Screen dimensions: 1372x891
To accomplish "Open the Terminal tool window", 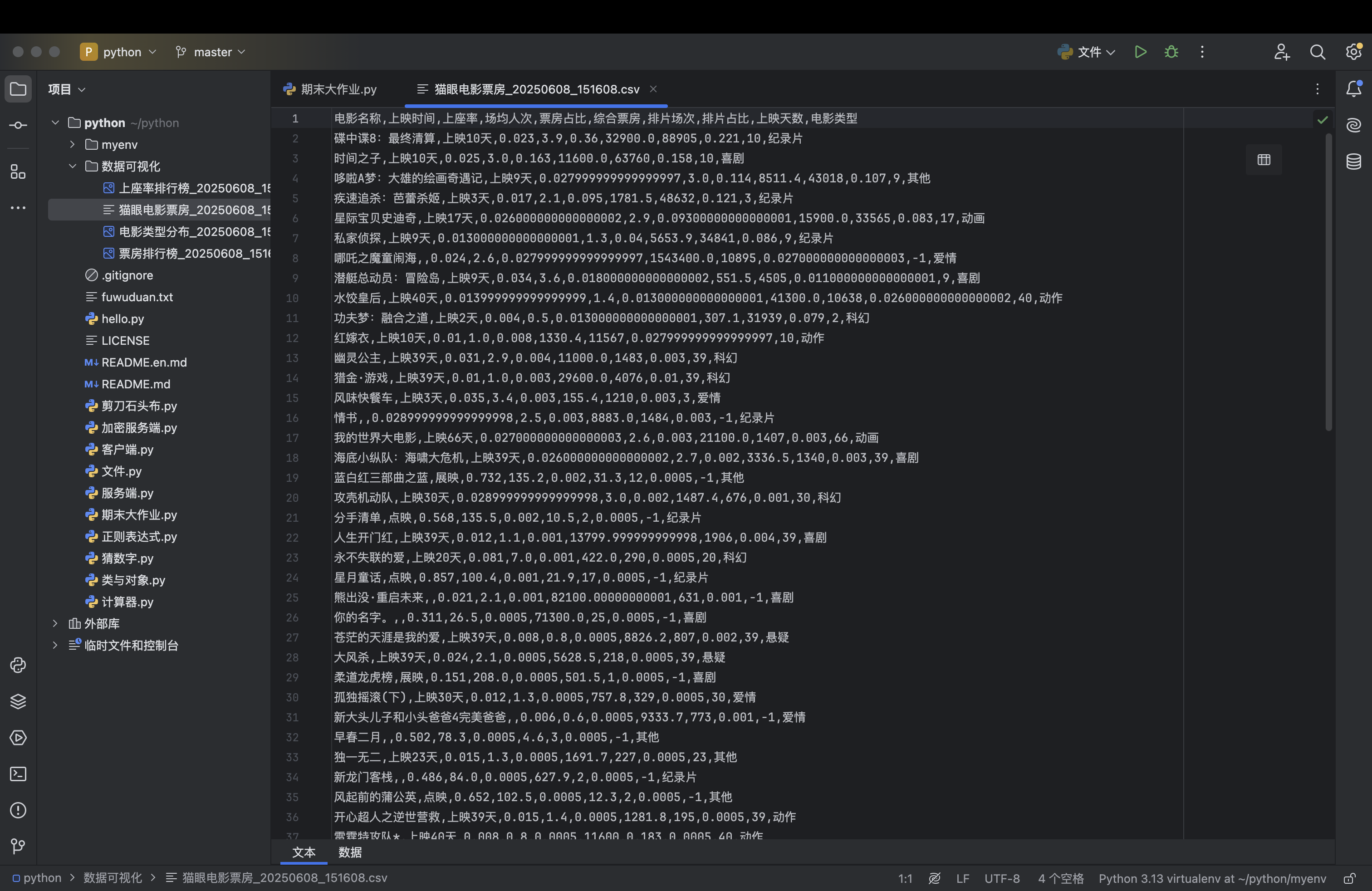I will (x=18, y=774).
